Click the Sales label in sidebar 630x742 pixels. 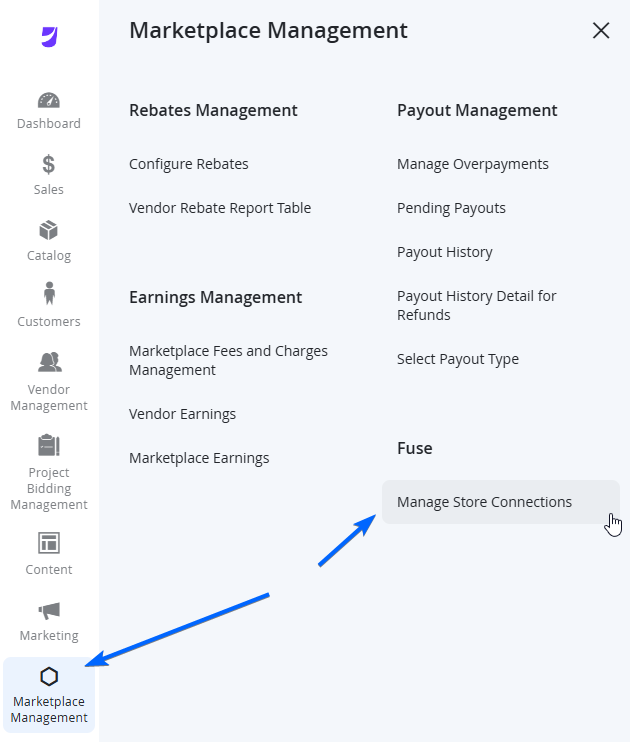[x=49, y=190]
